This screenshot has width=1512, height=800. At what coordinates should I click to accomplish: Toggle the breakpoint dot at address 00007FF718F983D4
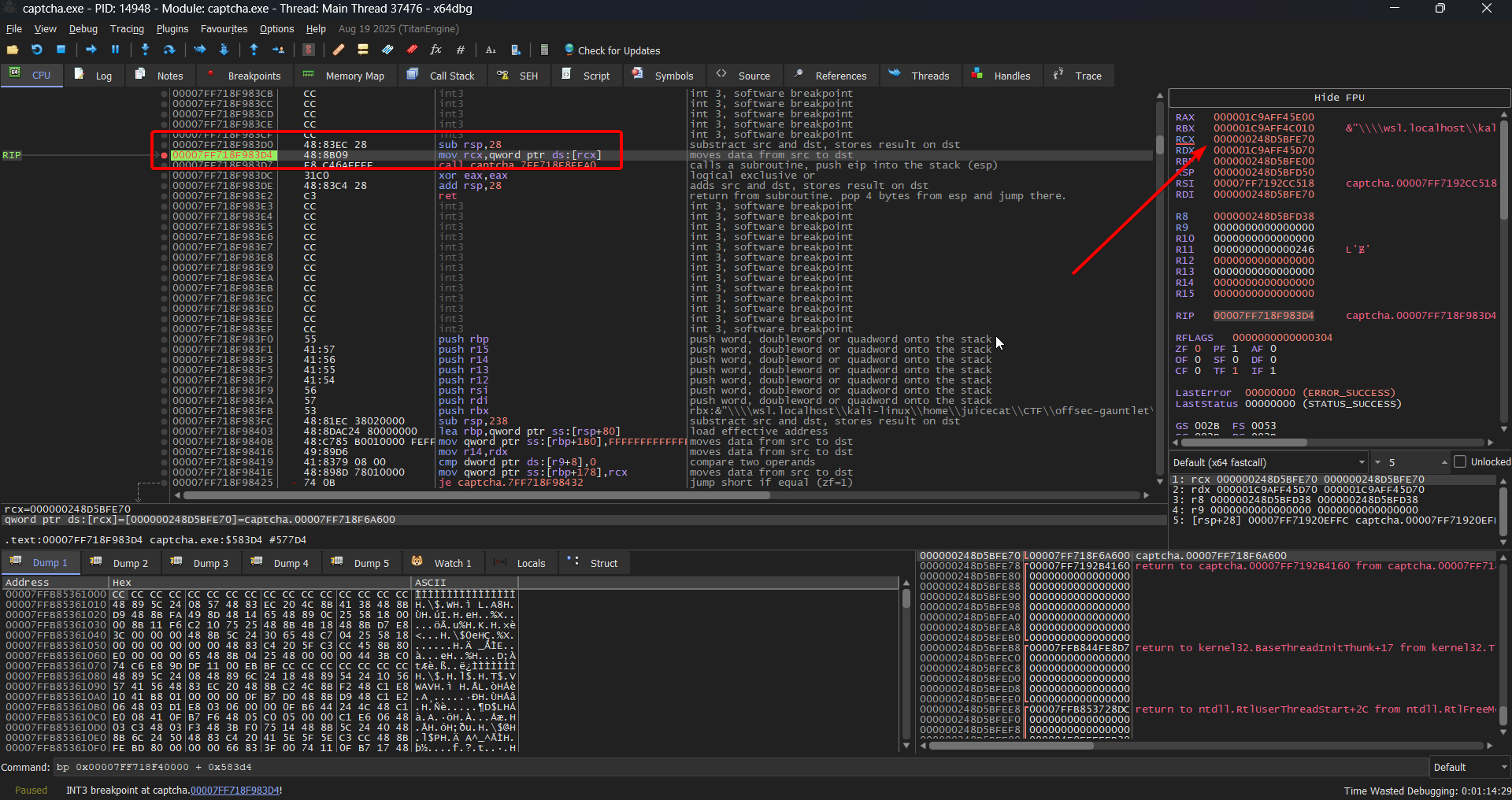(164, 155)
